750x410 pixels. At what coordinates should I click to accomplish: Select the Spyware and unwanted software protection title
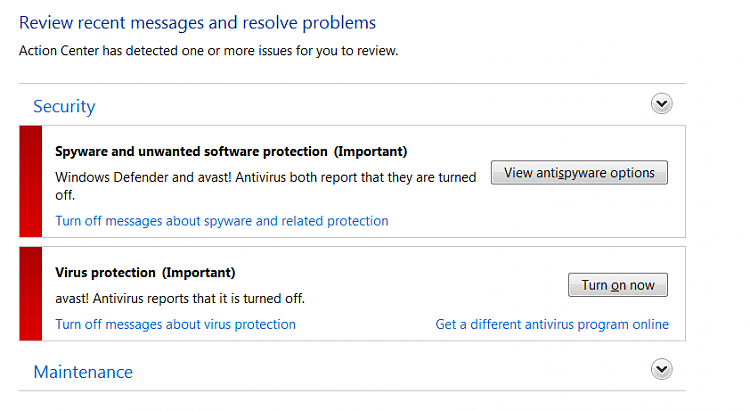(x=191, y=152)
